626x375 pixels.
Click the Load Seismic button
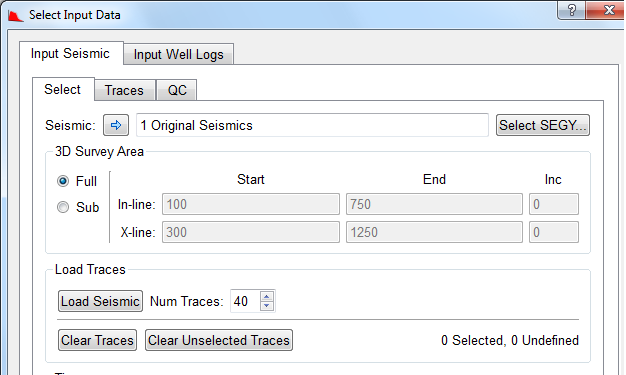100,301
